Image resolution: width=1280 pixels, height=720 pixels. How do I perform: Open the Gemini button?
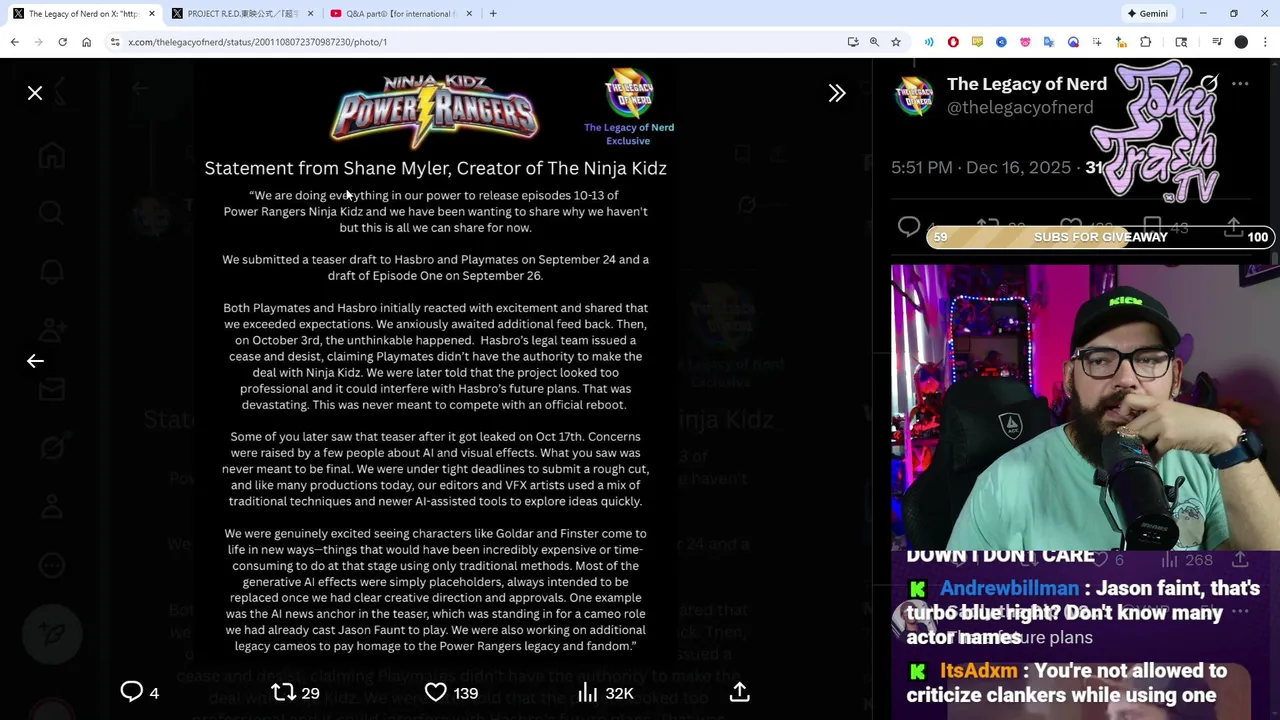tap(1147, 14)
